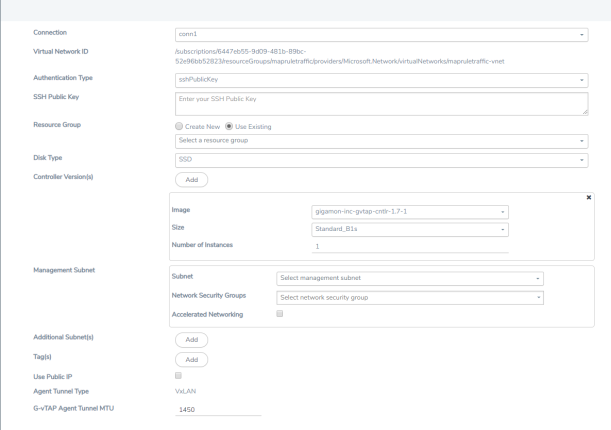This screenshot has width=611, height=430.
Task: Select the Create New resource group option
Action: (x=179, y=126)
